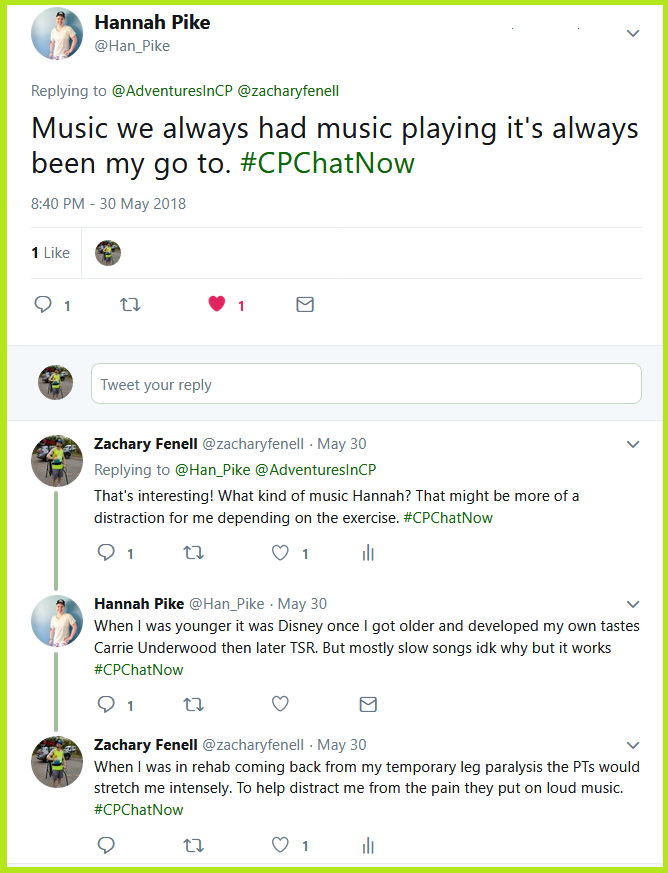Open main tweet's options chevron

click(x=632, y=33)
